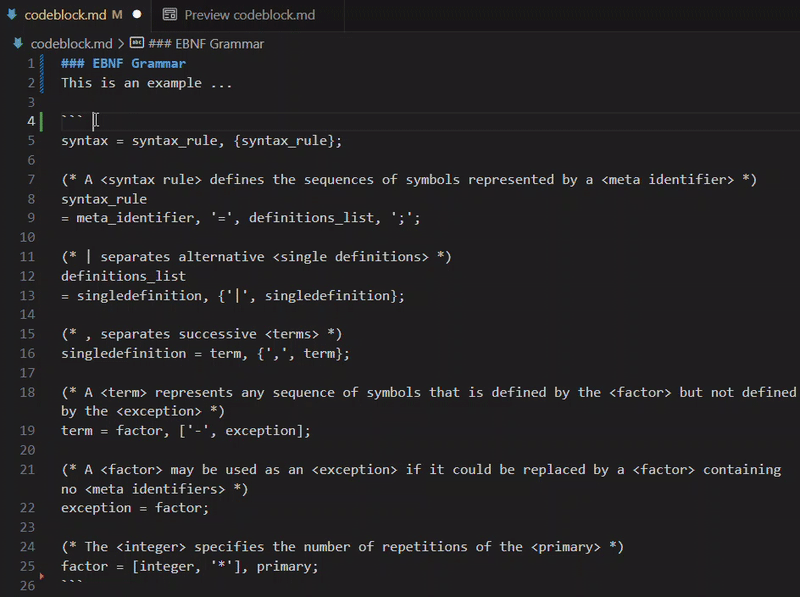800x597 pixels.
Task: Click the markdown file icon in breadcrumb
Action: (x=18, y=43)
